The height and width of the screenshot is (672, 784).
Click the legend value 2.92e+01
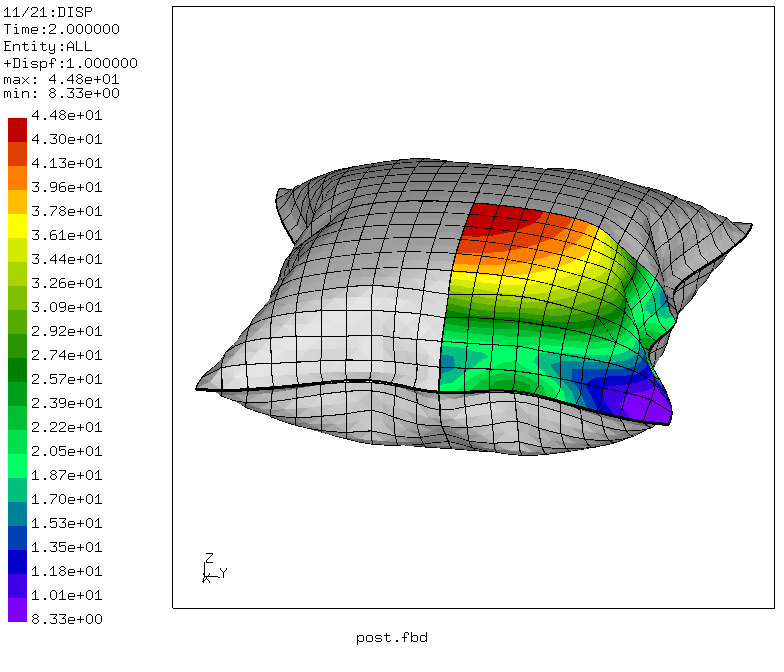click(66, 332)
